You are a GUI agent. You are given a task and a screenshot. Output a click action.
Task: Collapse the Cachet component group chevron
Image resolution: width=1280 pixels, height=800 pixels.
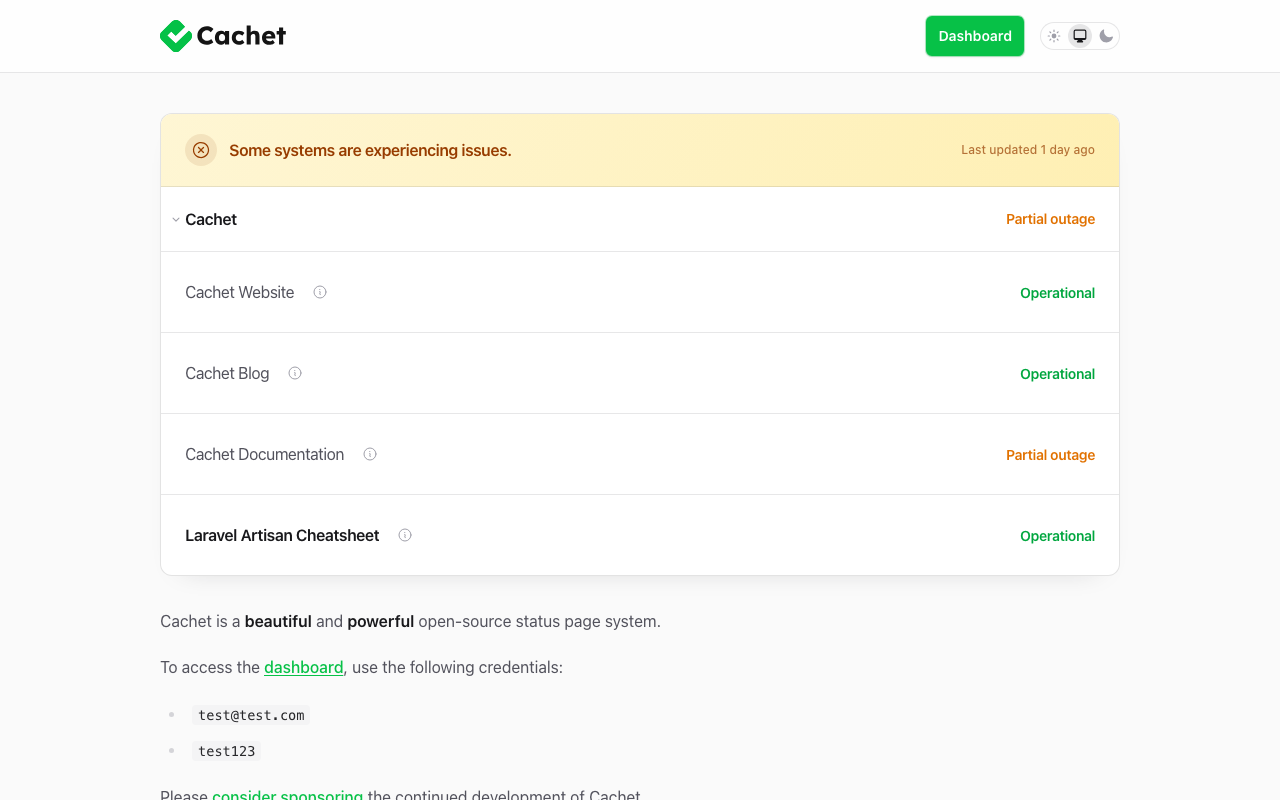[176, 220]
